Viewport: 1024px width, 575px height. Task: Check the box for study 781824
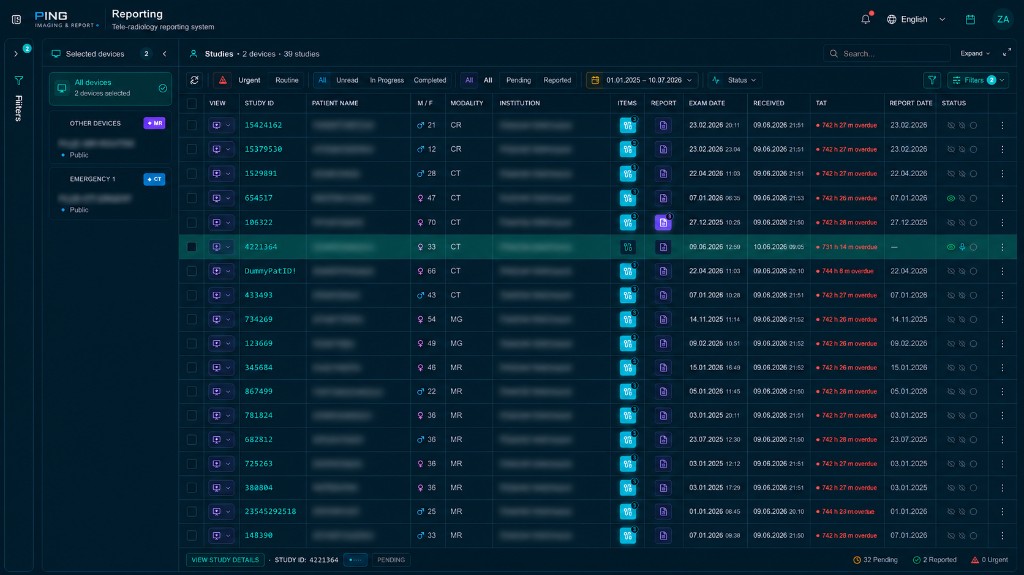tap(191, 416)
